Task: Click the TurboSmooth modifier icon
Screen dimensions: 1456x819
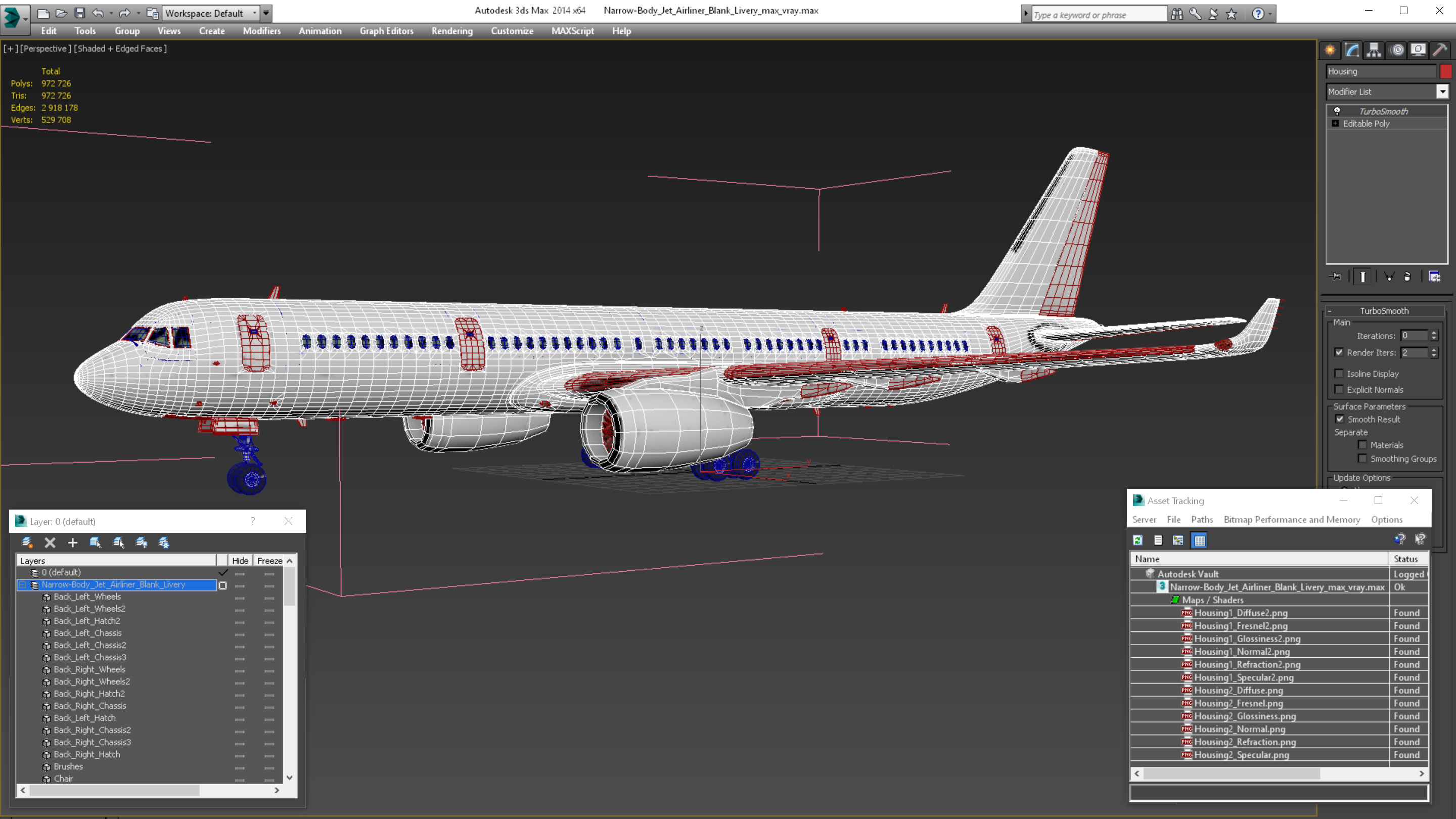Action: pyautogui.click(x=1335, y=110)
